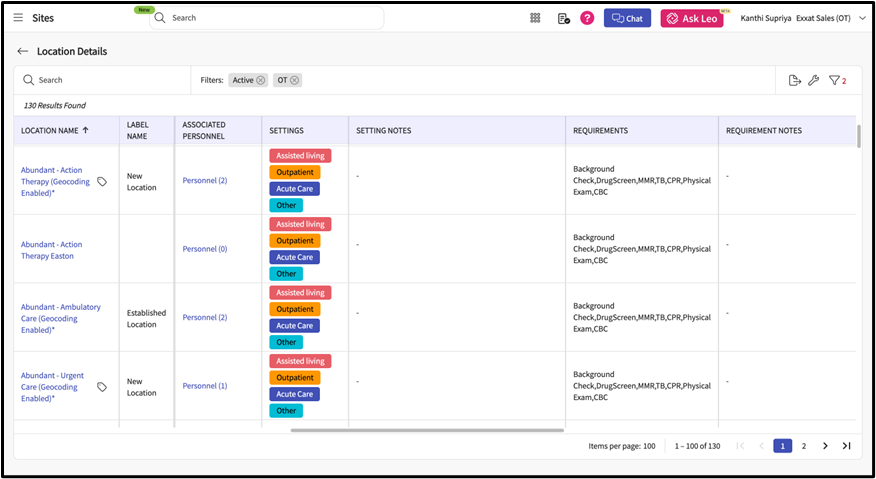This screenshot has width=876, height=479.
Task: Remove the OT filter chip
Action: (x=295, y=80)
